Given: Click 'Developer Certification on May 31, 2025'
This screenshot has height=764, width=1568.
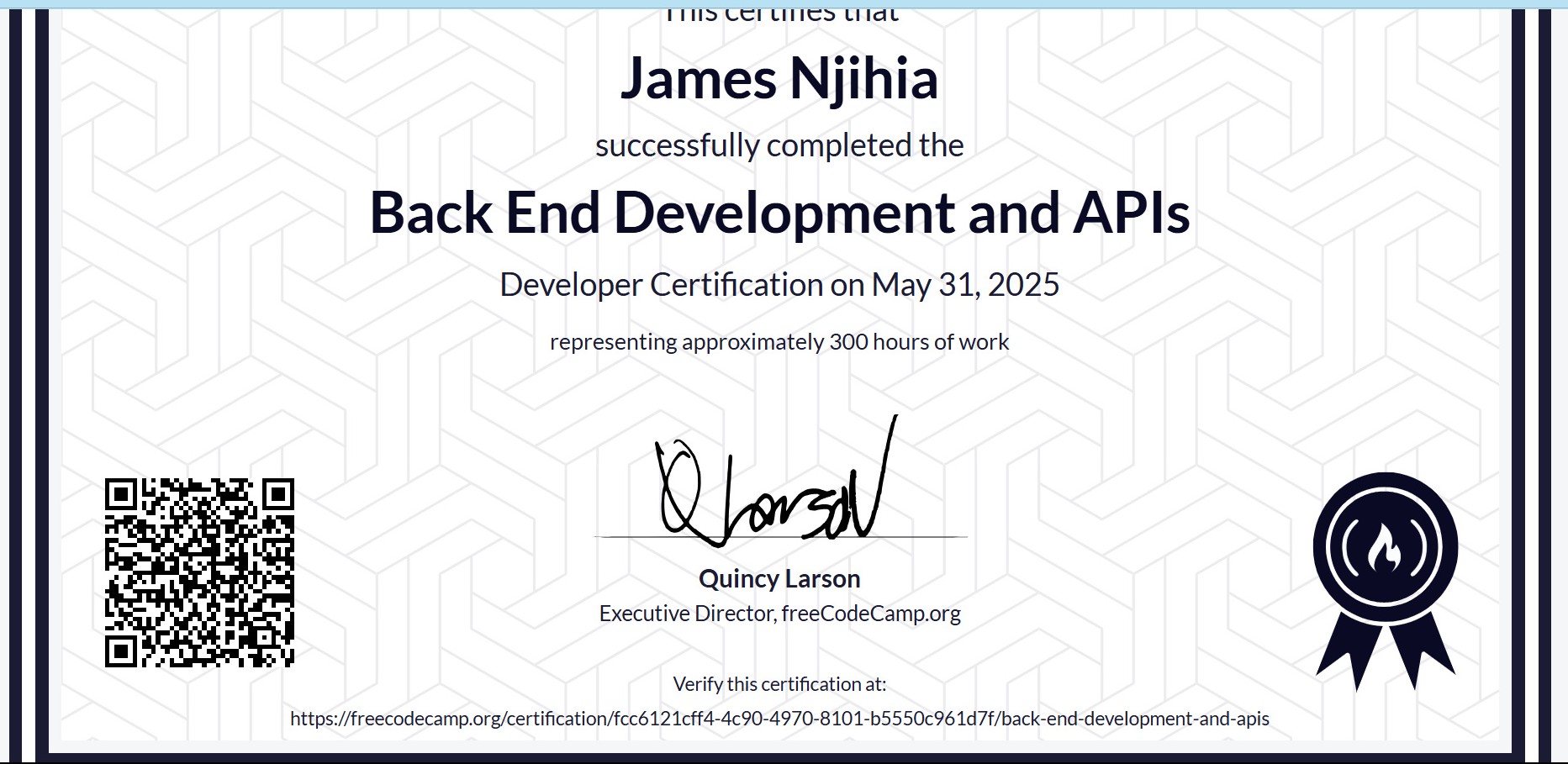Looking at the screenshot, I should tap(779, 285).
